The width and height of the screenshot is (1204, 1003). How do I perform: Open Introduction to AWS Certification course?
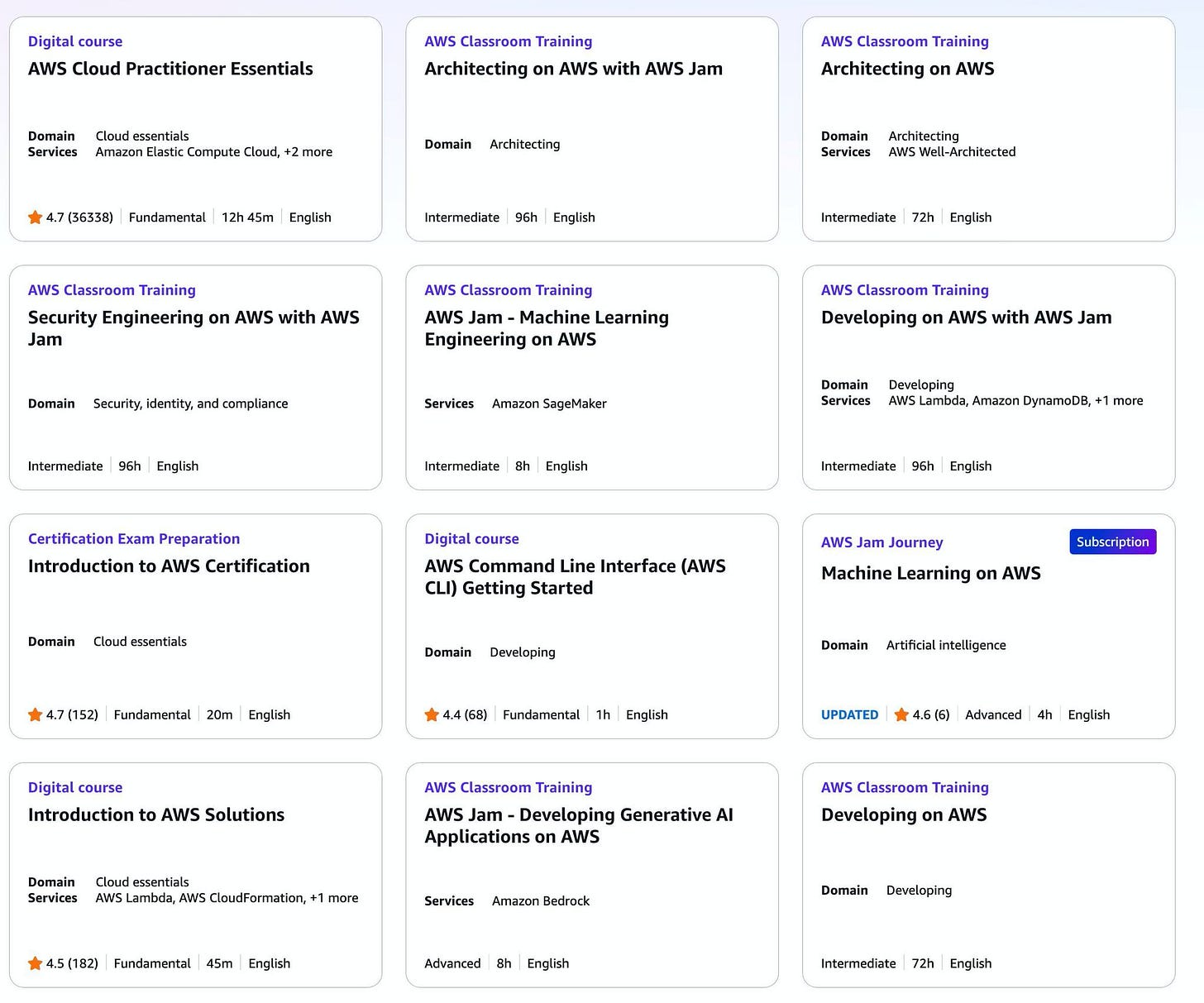(169, 566)
